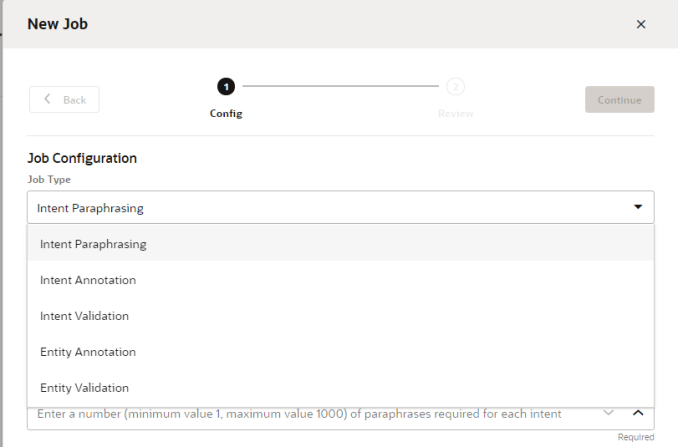Pick the Intent Validation option
The height and width of the screenshot is (447, 678).
pyautogui.click(x=85, y=316)
